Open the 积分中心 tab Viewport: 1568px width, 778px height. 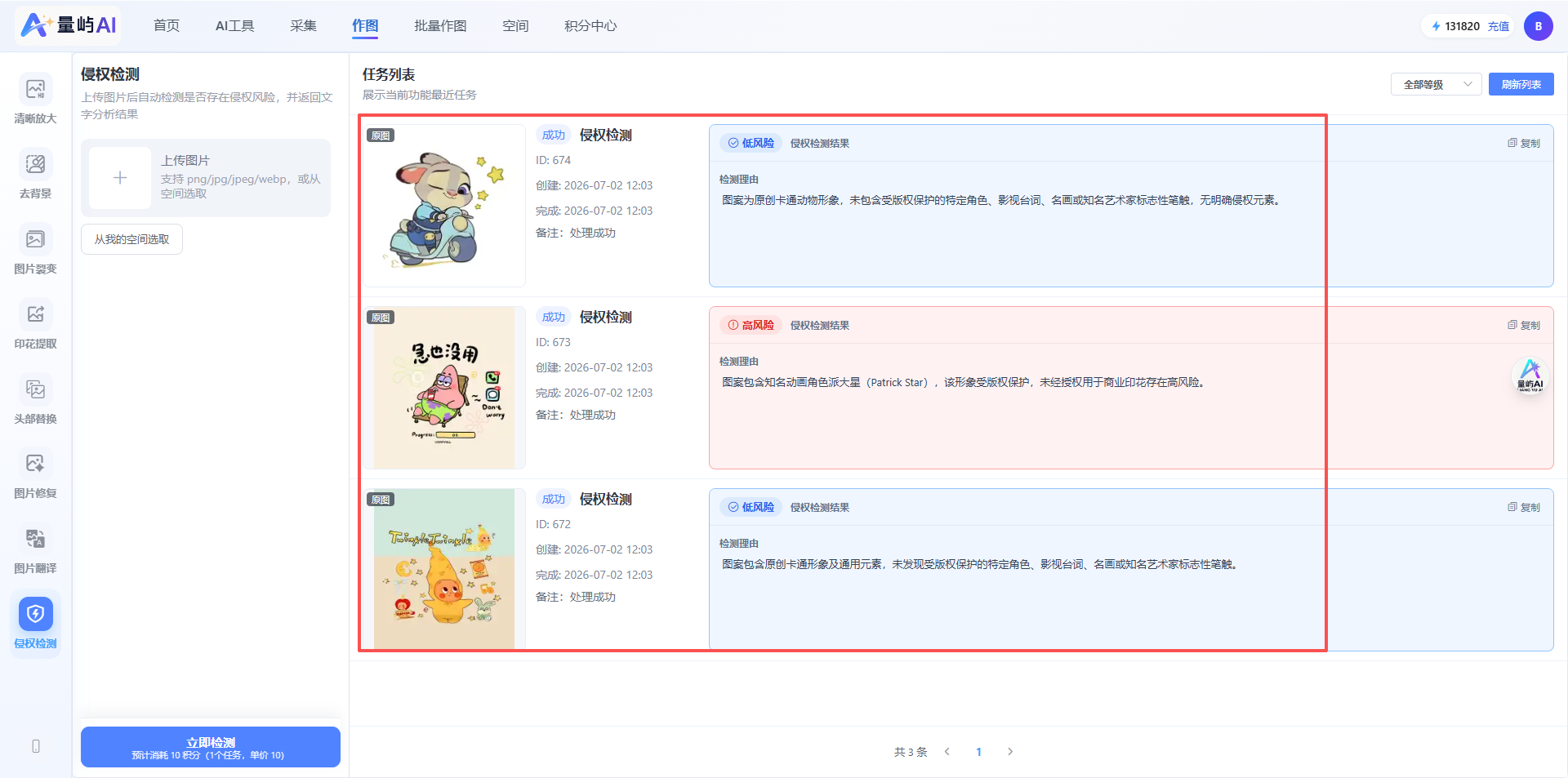tap(590, 26)
